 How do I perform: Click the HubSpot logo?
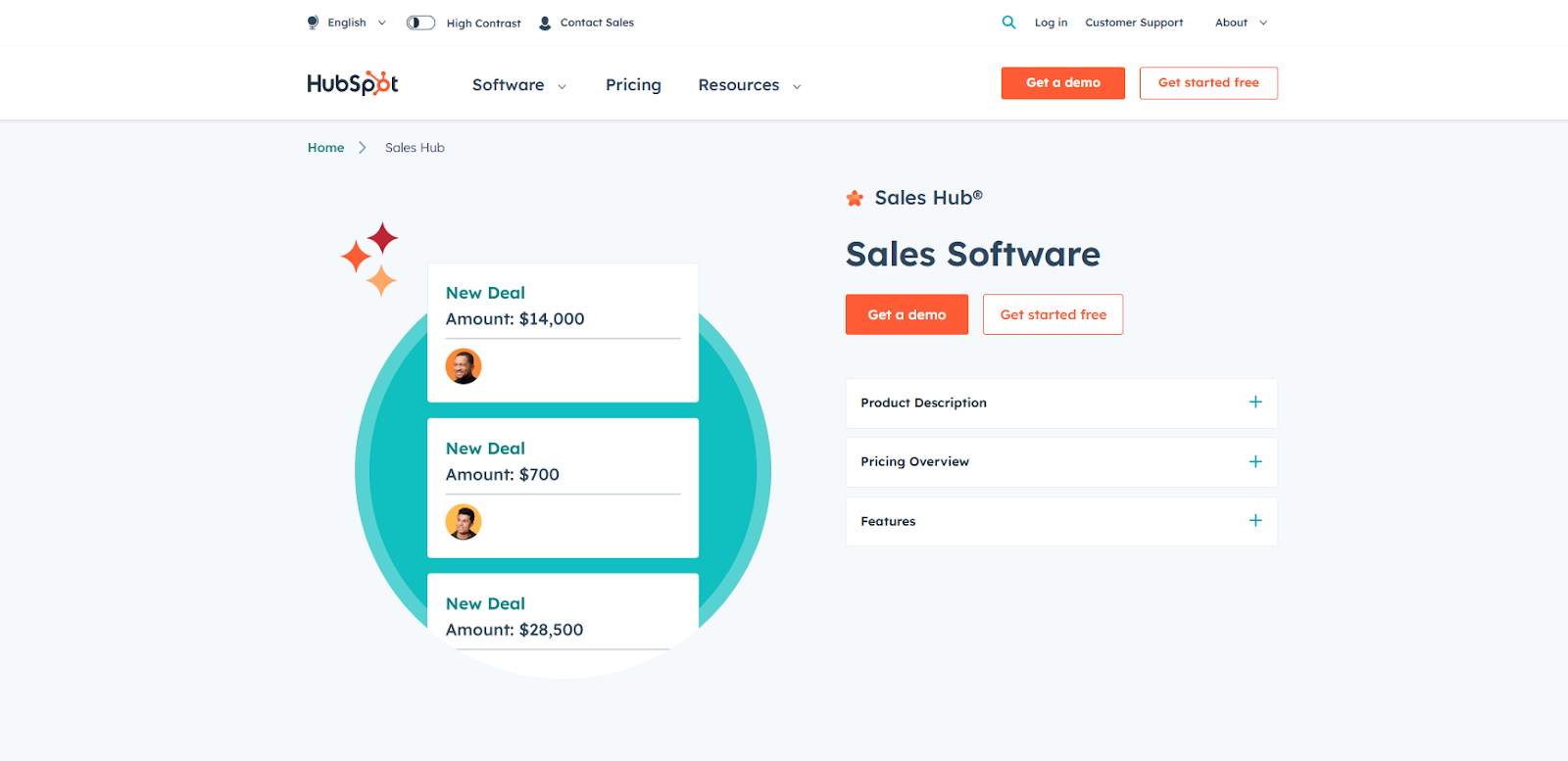point(353,83)
